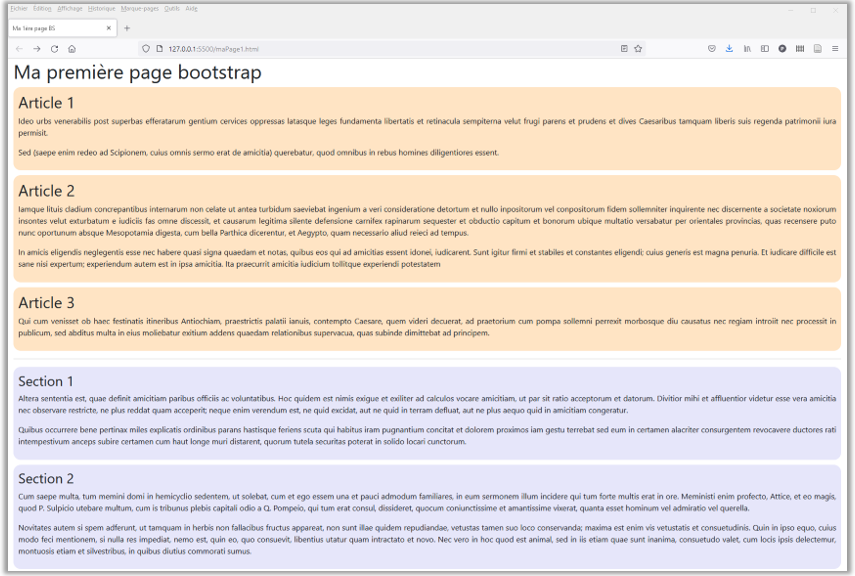
Task: Save page to Pocket
Action: pos(712,48)
